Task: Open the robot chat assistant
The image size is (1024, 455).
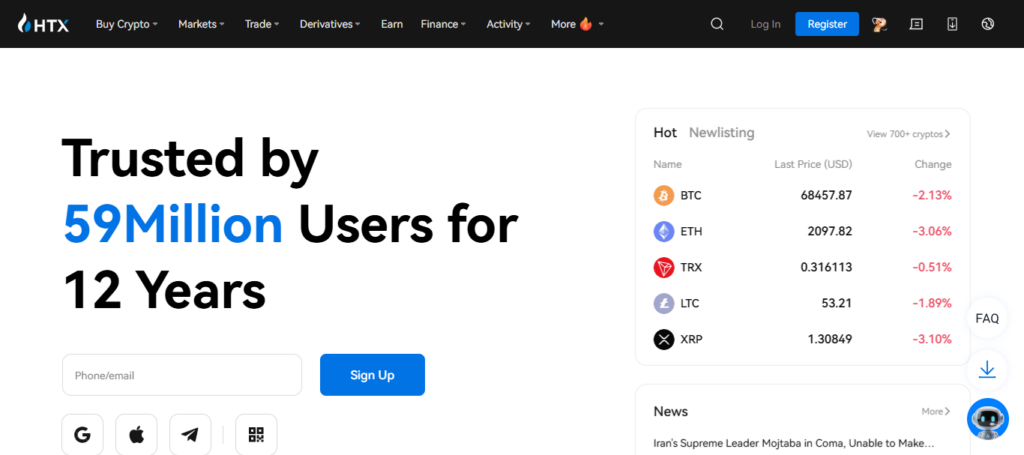Action: coord(987,419)
